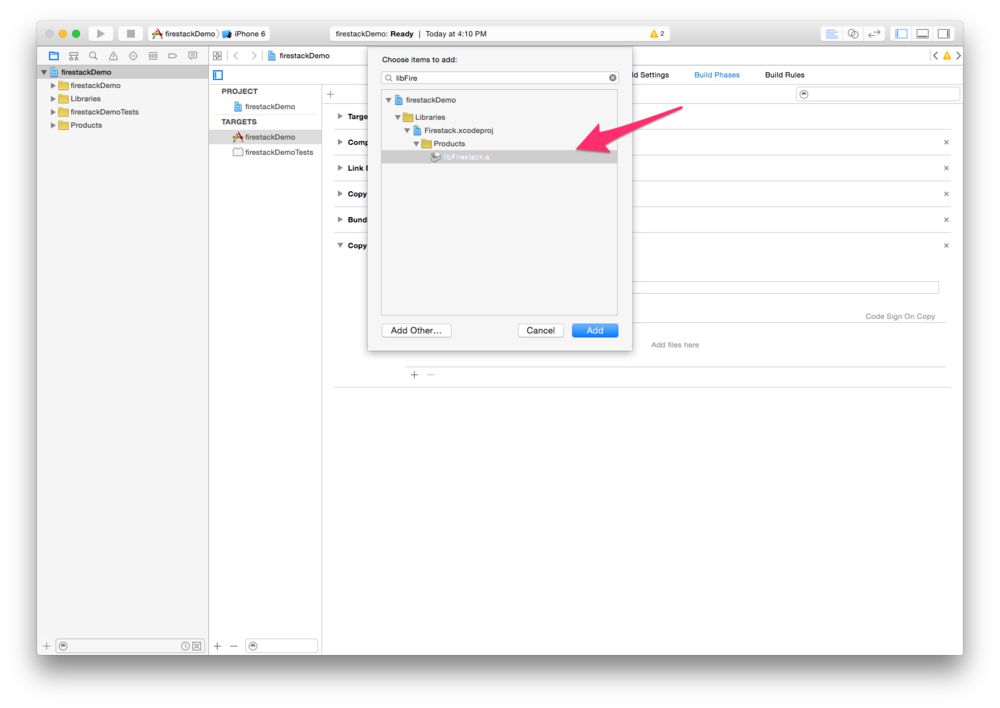This screenshot has width=1000, height=708.
Task: Run the project with the Play button
Action: coord(100,33)
